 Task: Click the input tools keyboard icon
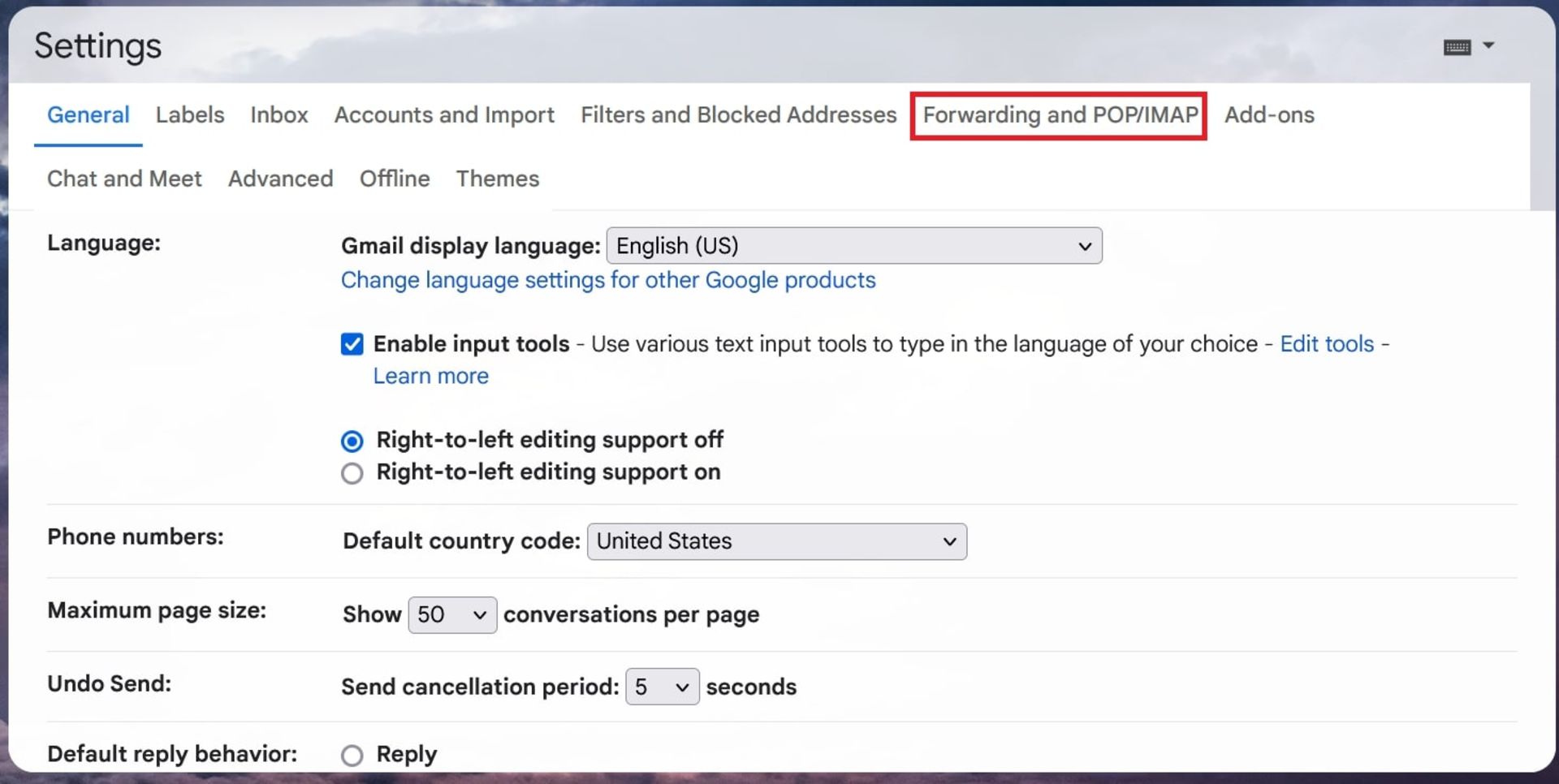pyautogui.click(x=1457, y=47)
